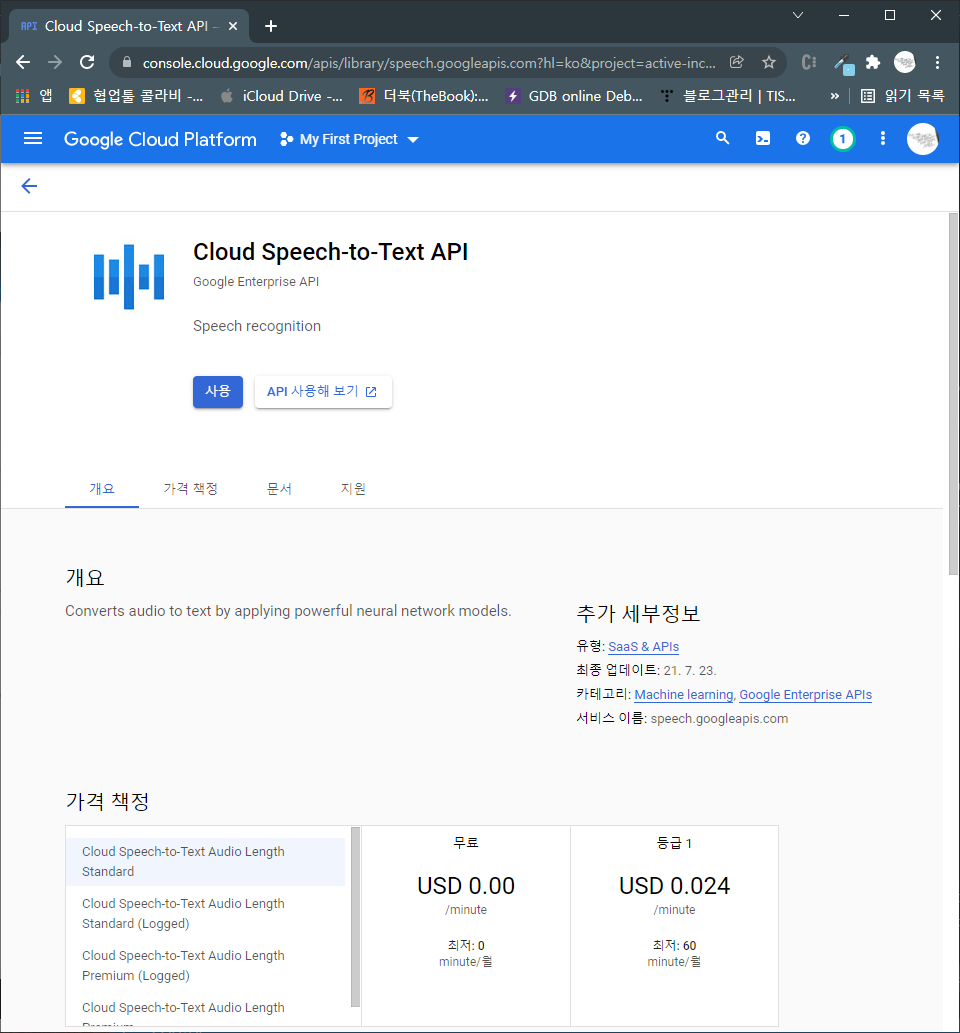Open the Machine learning category link
The width and height of the screenshot is (960, 1033).
click(684, 695)
